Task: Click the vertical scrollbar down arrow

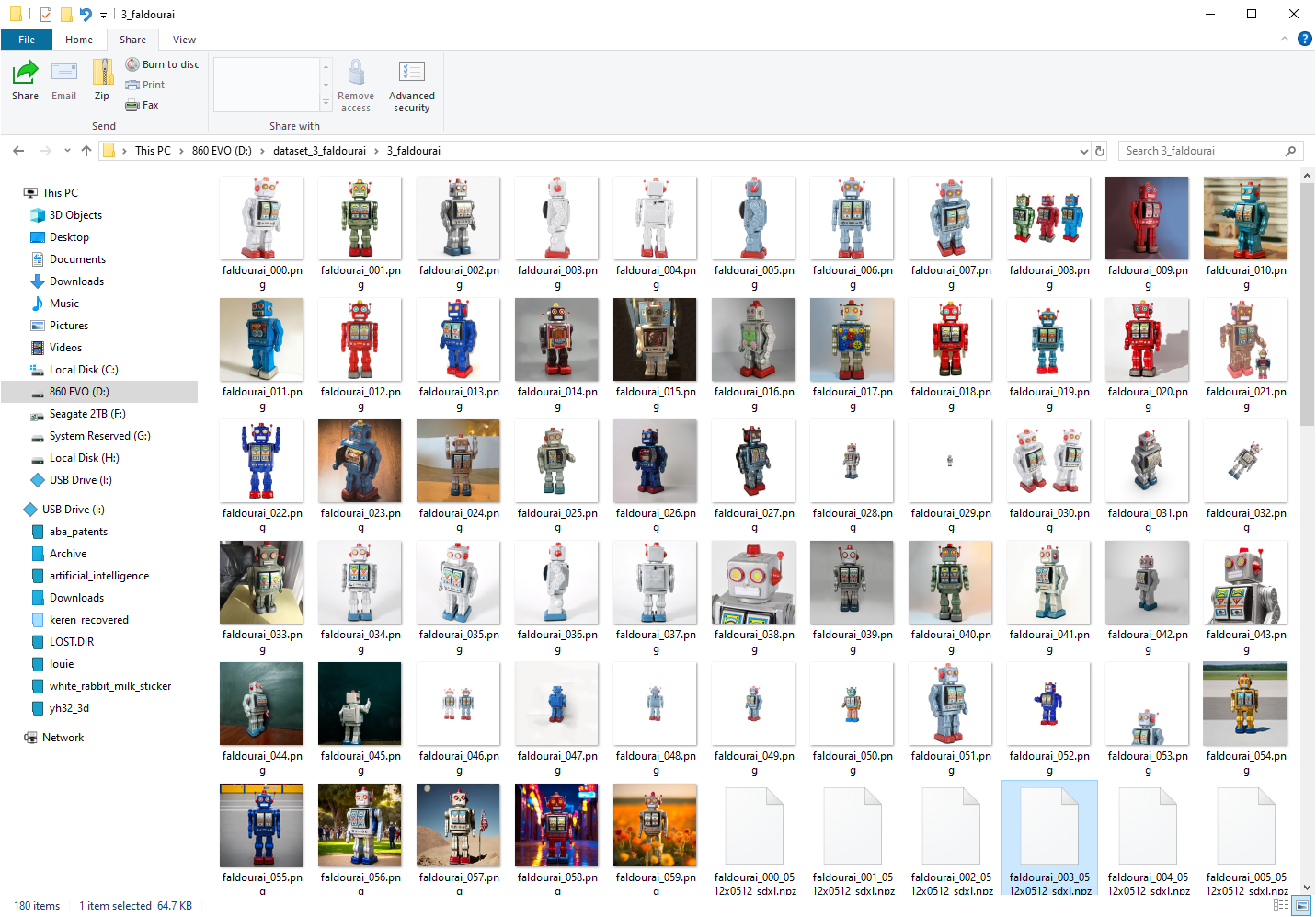Action: 1307,888
